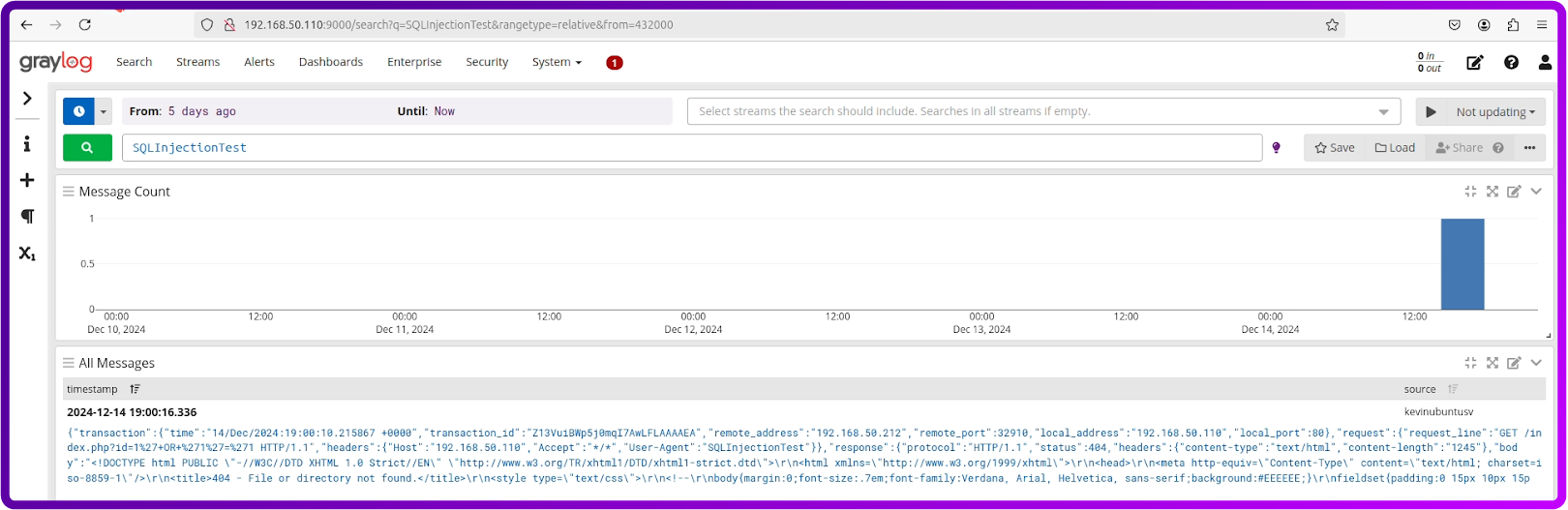Start auto-refresh with the play button
The image size is (1568, 510).
[x=1431, y=112]
